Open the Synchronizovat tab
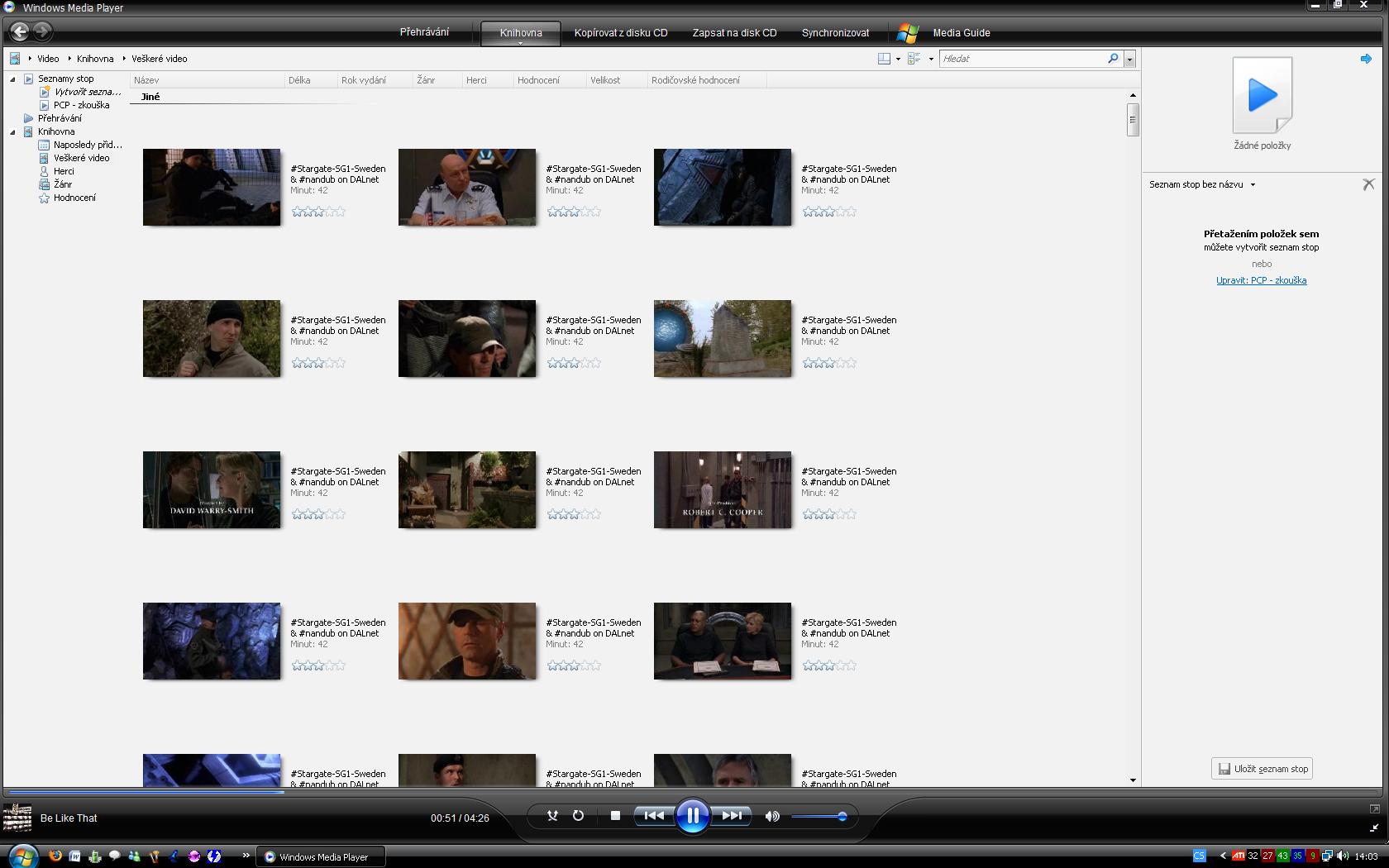This screenshot has height=868, width=1389. point(835,33)
